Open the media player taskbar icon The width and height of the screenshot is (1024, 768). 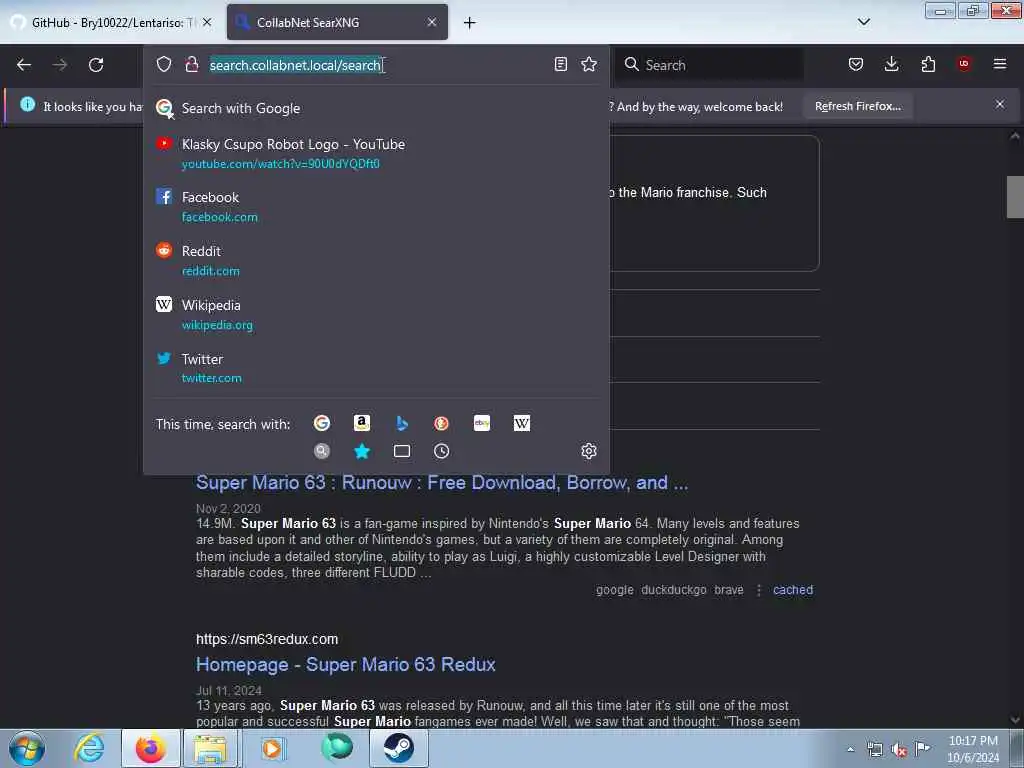coord(272,748)
